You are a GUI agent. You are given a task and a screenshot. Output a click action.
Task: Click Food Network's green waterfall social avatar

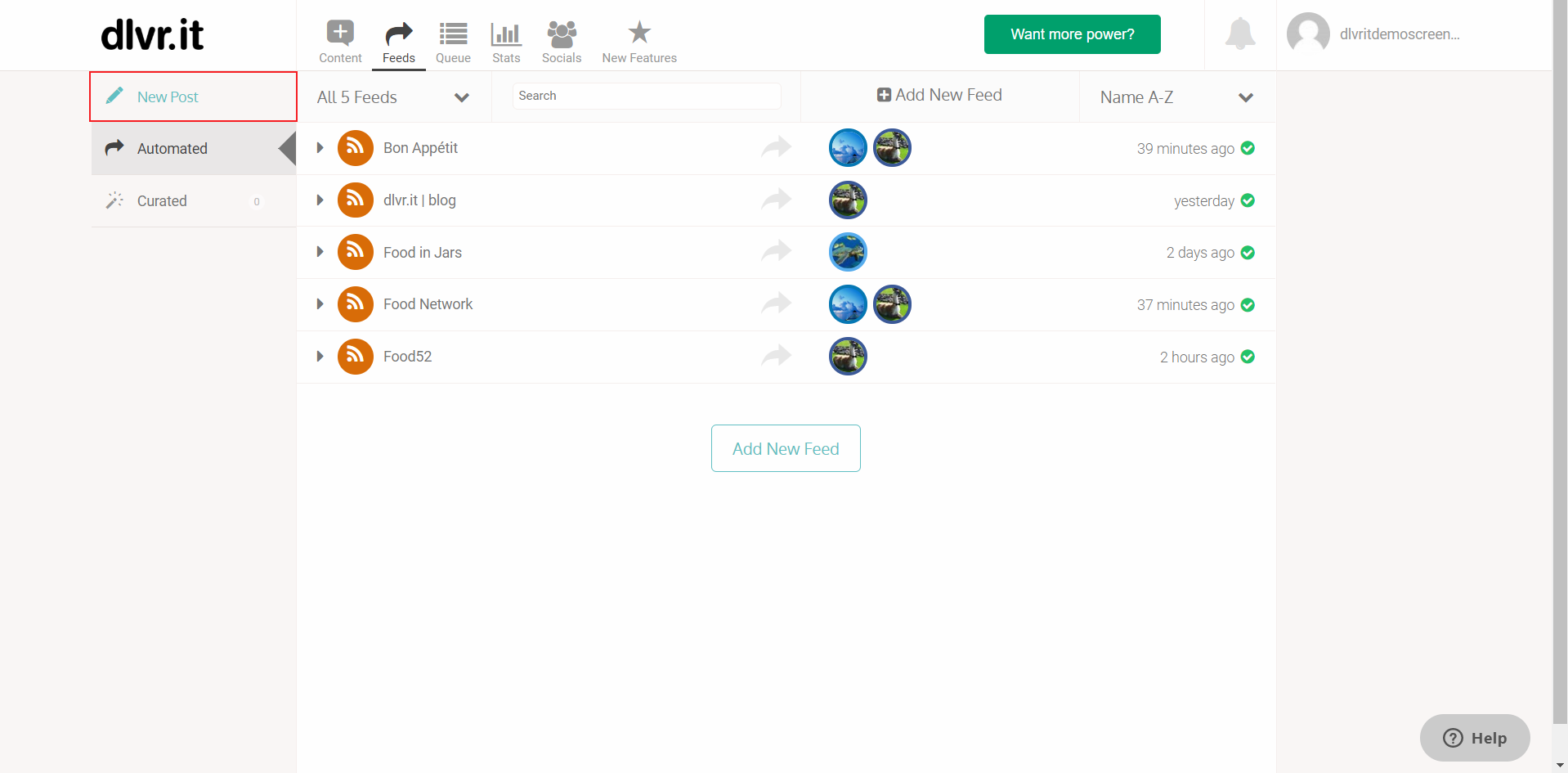tap(892, 304)
